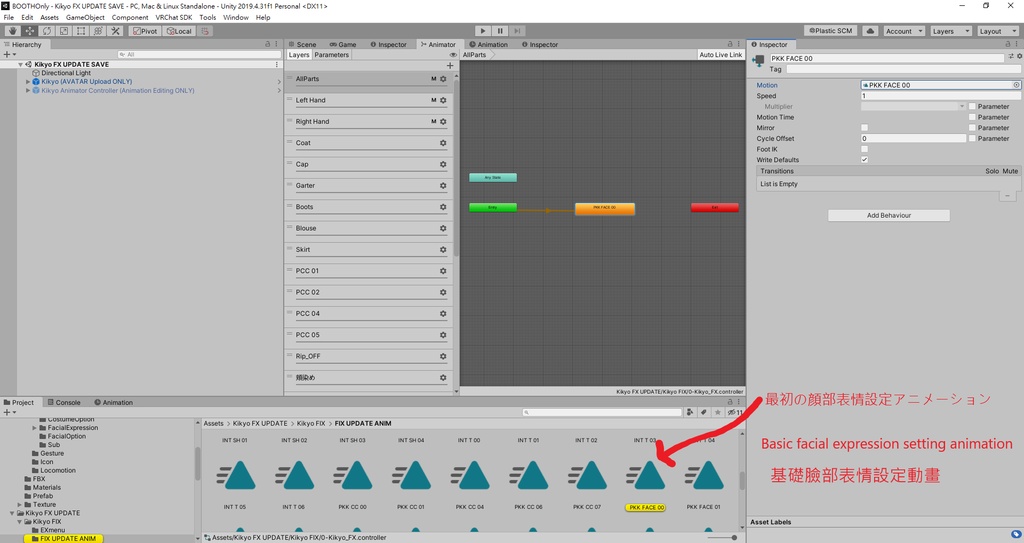Image resolution: width=1024 pixels, height=543 pixels.
Task: Disable the Write Defaults checkbox
Action: click(x=864, y=159)
